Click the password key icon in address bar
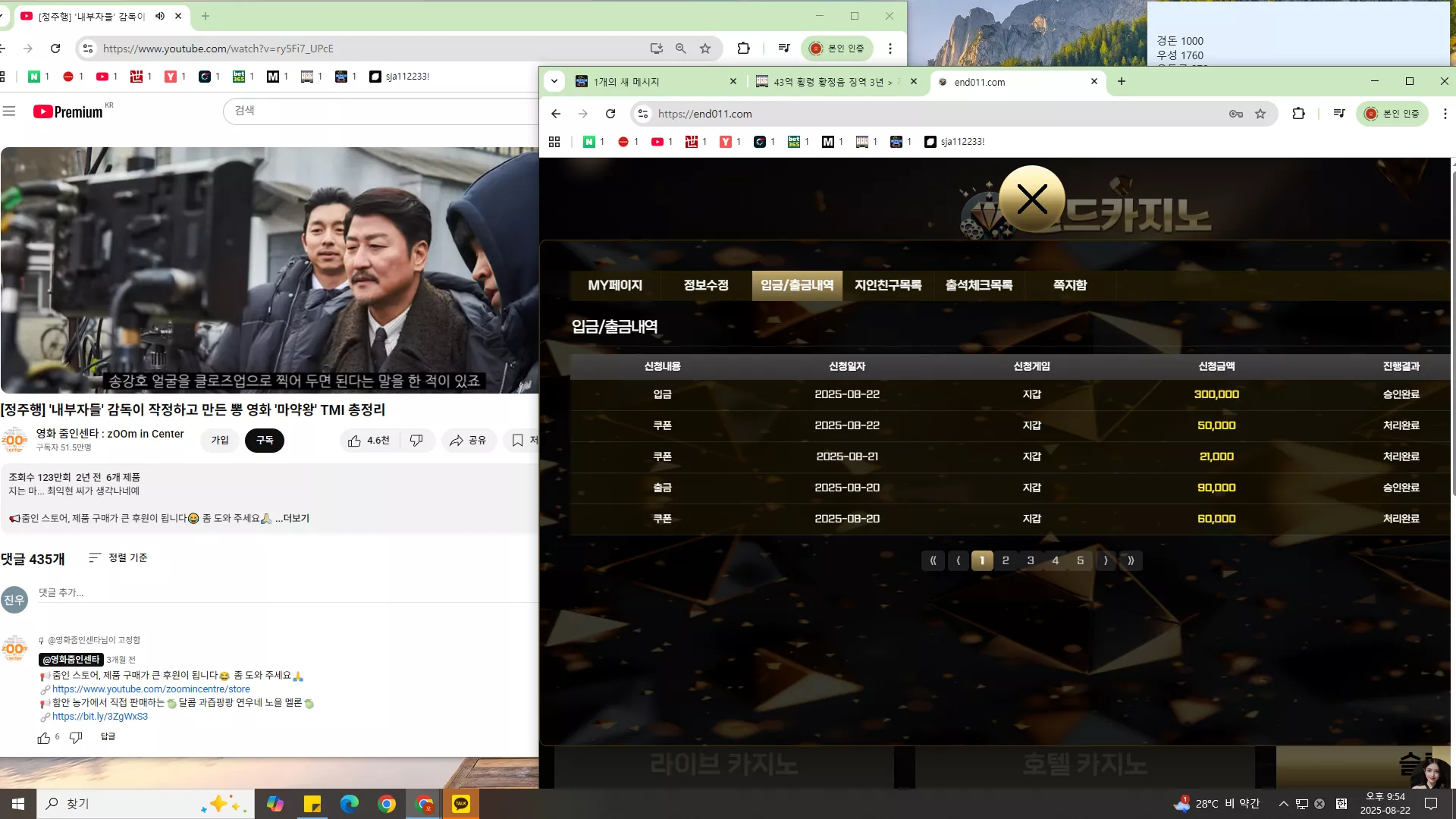This screenshot has width=1456, height=819. 1236,114
